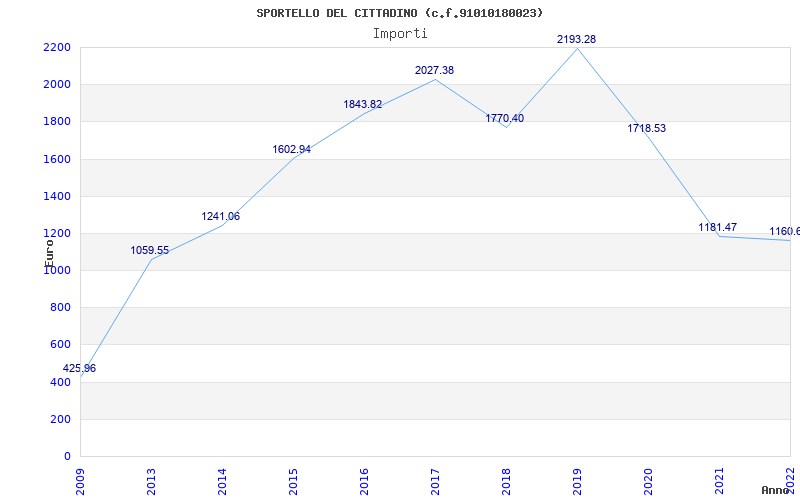The image size is (800, 500).
Task: Click x-axis year 2019
Action: [x=577, y=481]
